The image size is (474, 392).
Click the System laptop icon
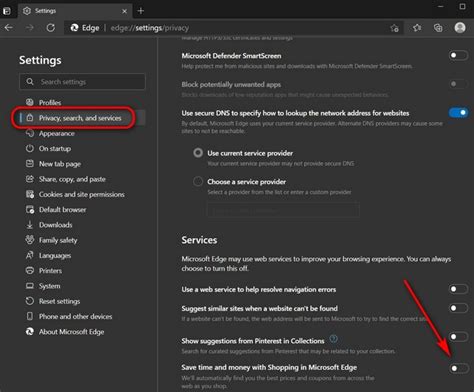pyautogui.click(x=30, y=286)
